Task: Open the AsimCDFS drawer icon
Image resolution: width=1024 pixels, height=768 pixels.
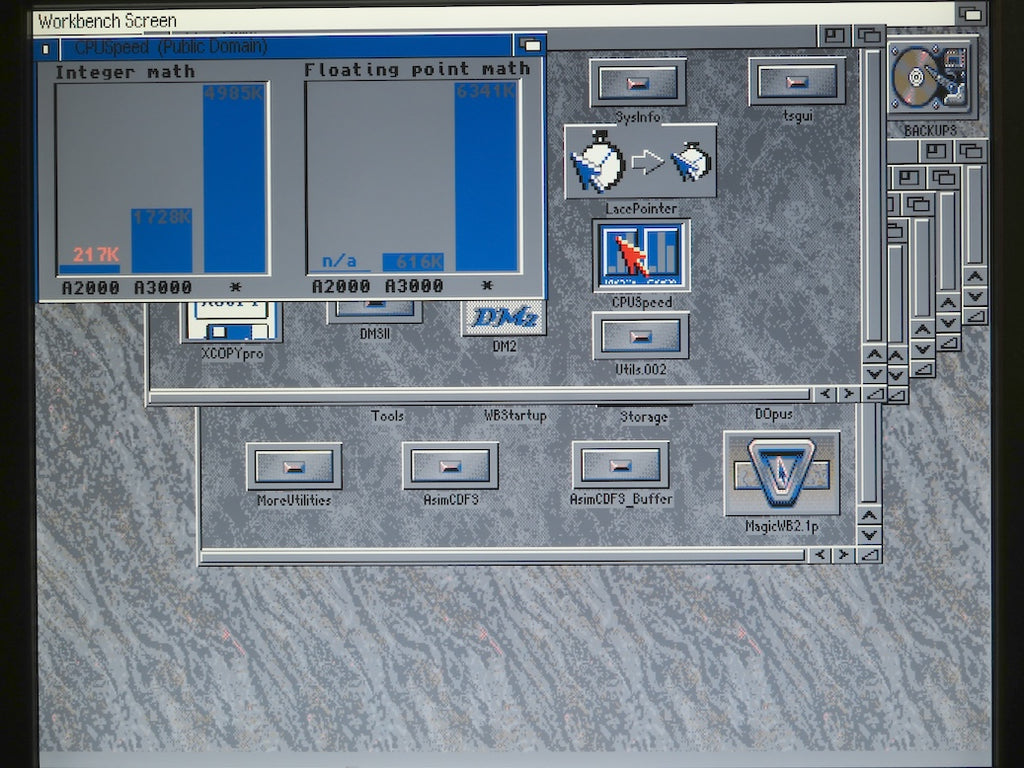Action: pyautogui.click(x=450, y=466)
